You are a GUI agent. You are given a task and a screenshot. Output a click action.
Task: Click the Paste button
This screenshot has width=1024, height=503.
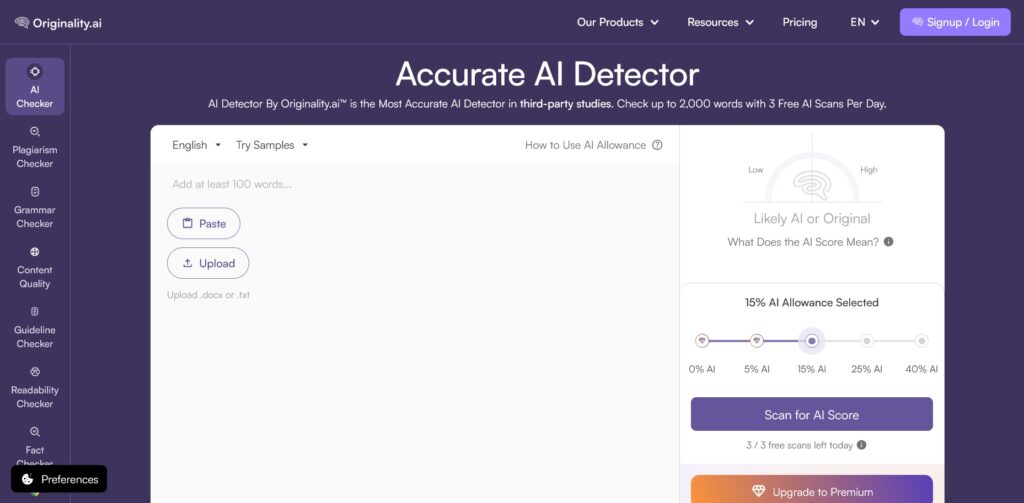point(204,223)
